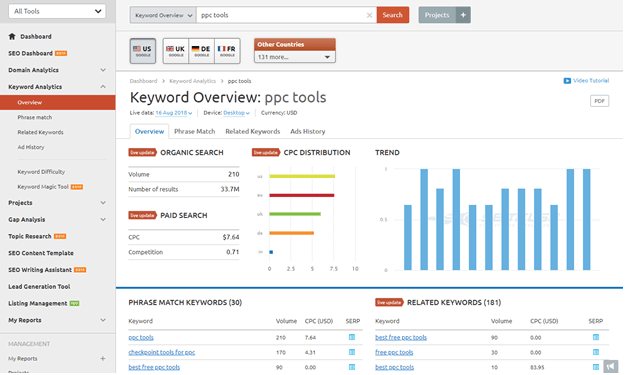Expand Projects sidebar section
Viewport: 628px width, 375px height.
pos(103,203)
